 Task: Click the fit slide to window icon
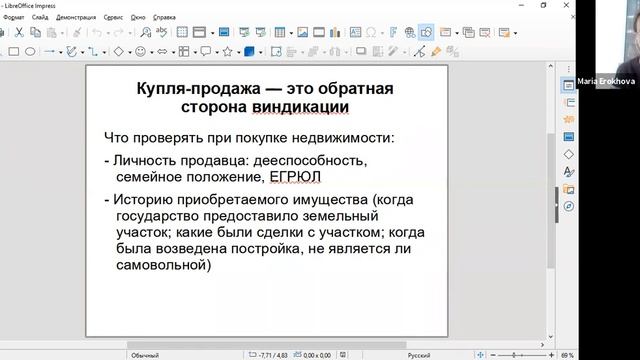[480, 355]
